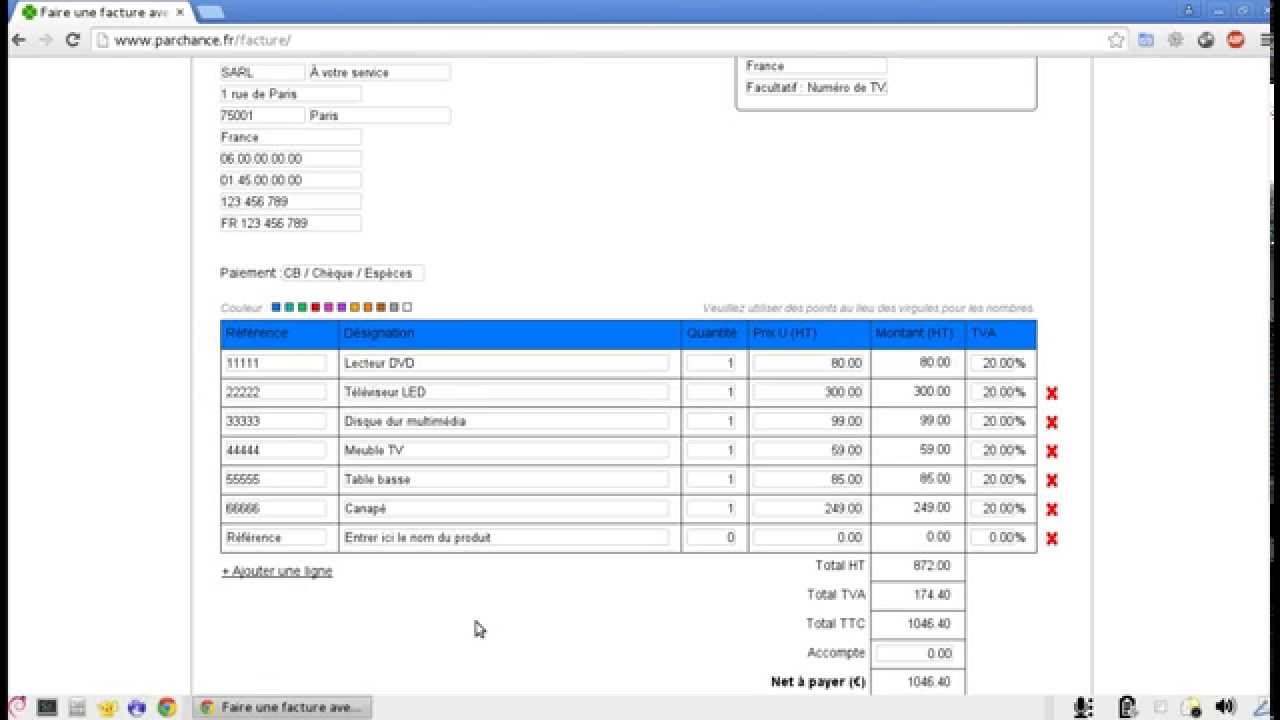Image resolution: width=1280 pixels, height=720 pixels.
Task: Change the quantity for Meuble TV
Action: pos(712,450)
